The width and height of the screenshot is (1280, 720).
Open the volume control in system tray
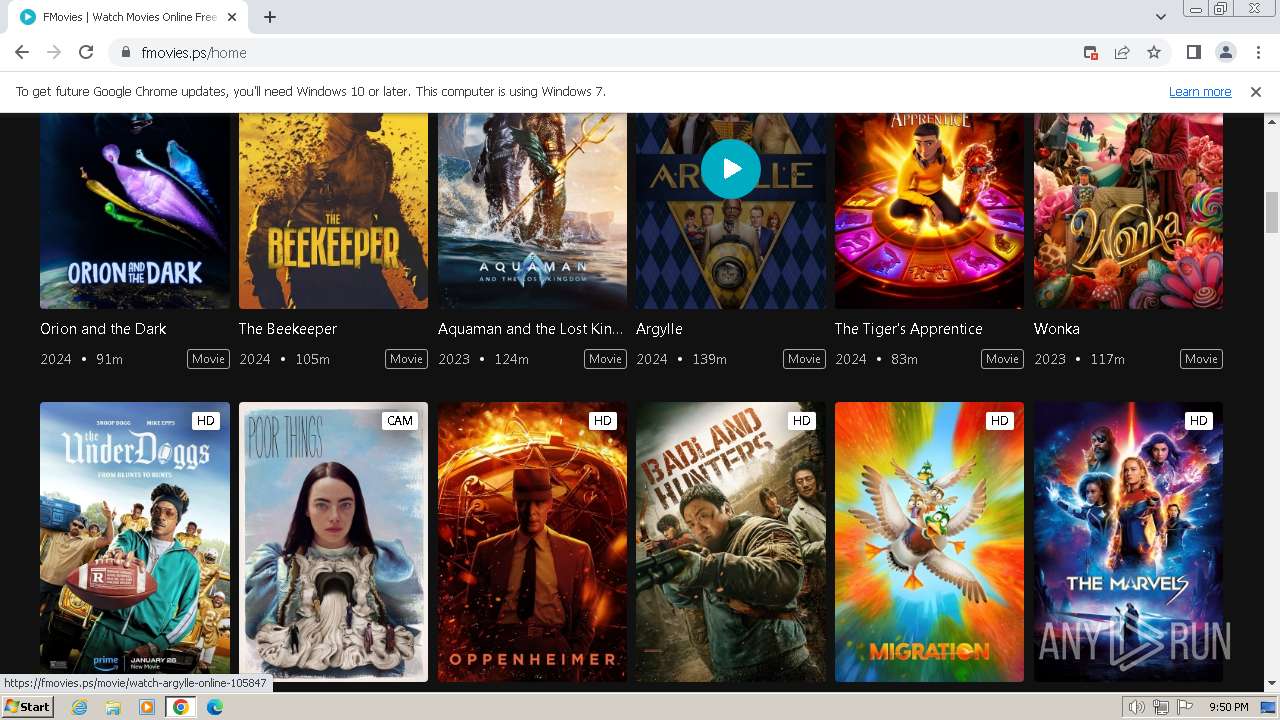point(1136,707)
